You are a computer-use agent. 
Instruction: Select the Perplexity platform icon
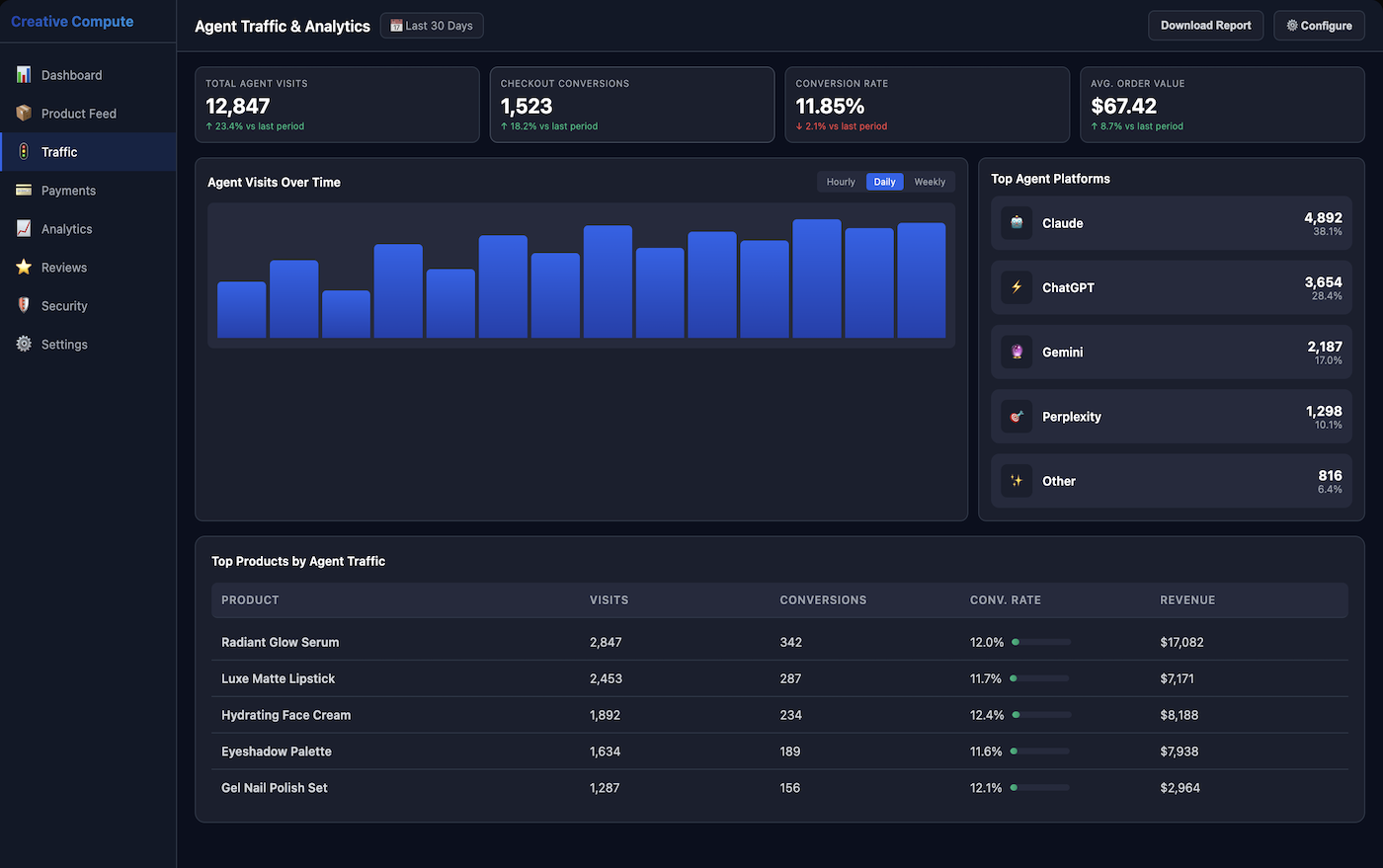point(1017,416)
